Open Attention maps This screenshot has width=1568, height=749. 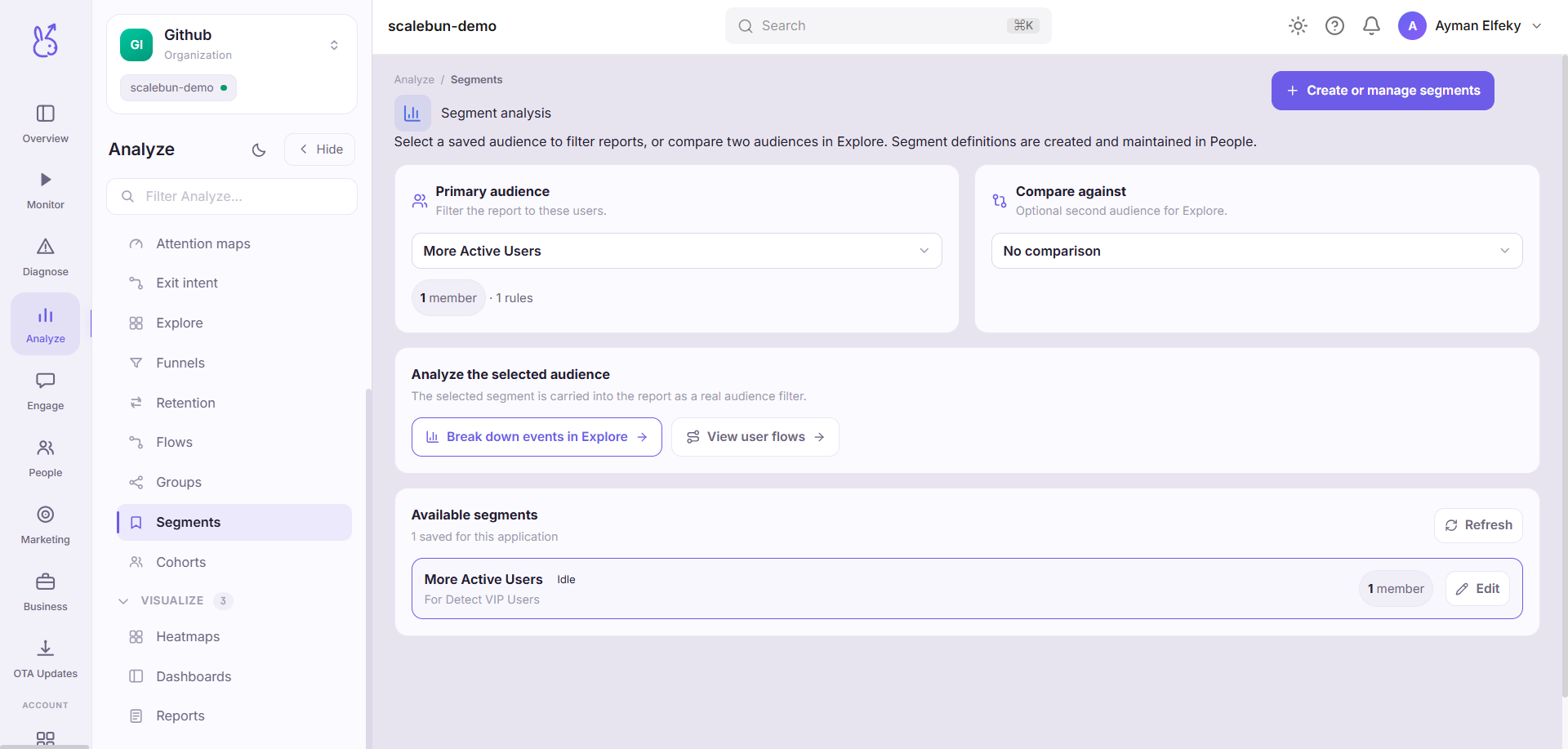[234, 243]
